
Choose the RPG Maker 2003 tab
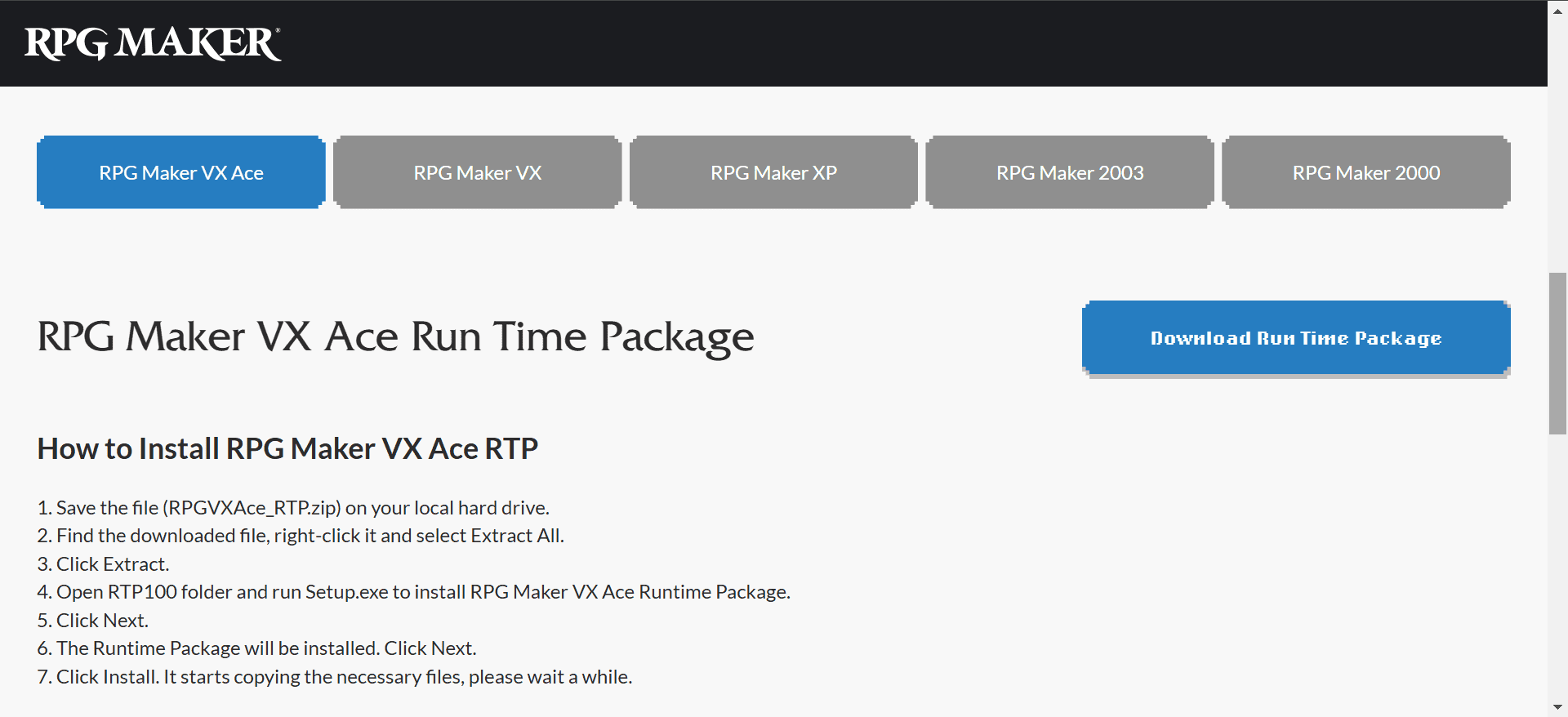1070,172
